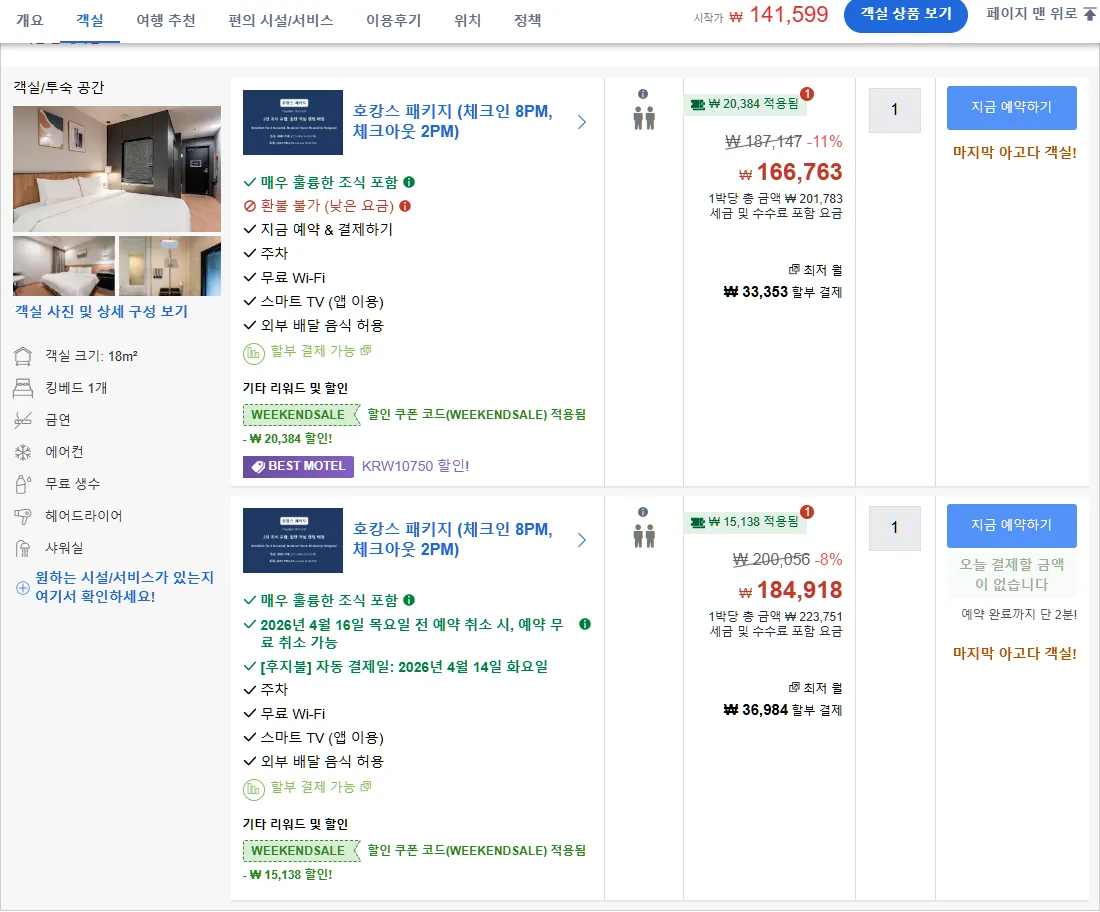Click the 객실 상품 보기 button
Viewport: 1100px width, 912px height.
905,15
